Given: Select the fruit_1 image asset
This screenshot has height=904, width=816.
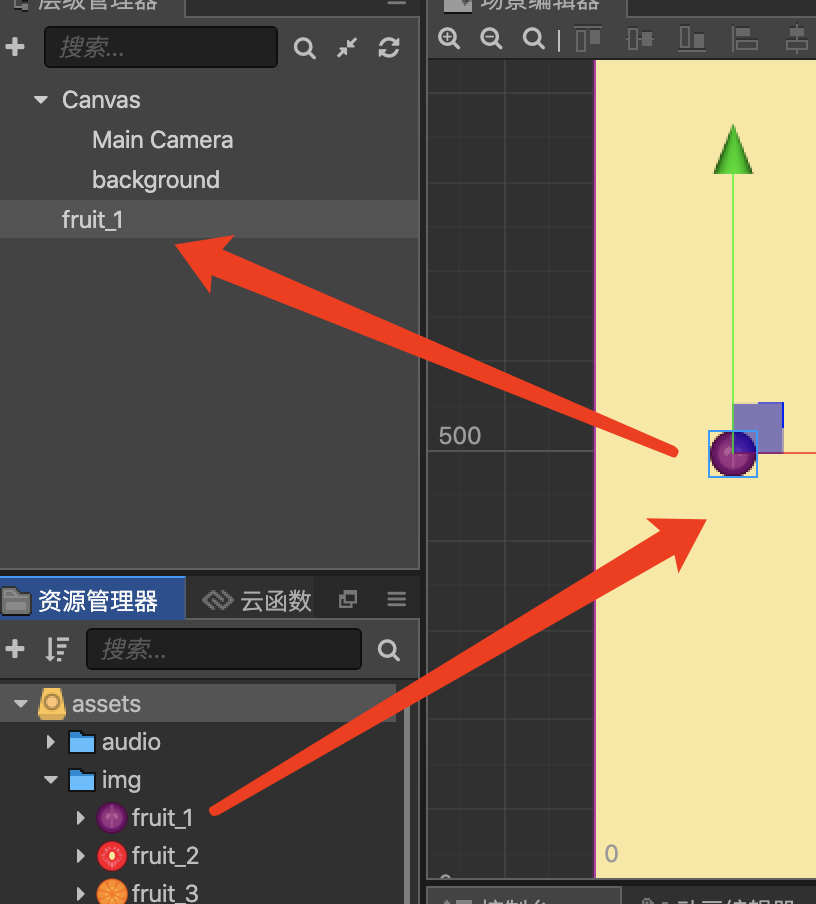Looking at the screenshot, I should (162, 818).
